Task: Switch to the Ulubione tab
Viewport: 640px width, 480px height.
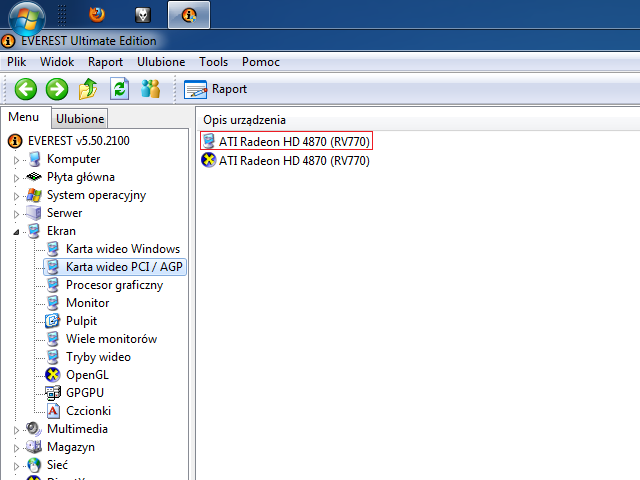Action: tap(81, 119)
